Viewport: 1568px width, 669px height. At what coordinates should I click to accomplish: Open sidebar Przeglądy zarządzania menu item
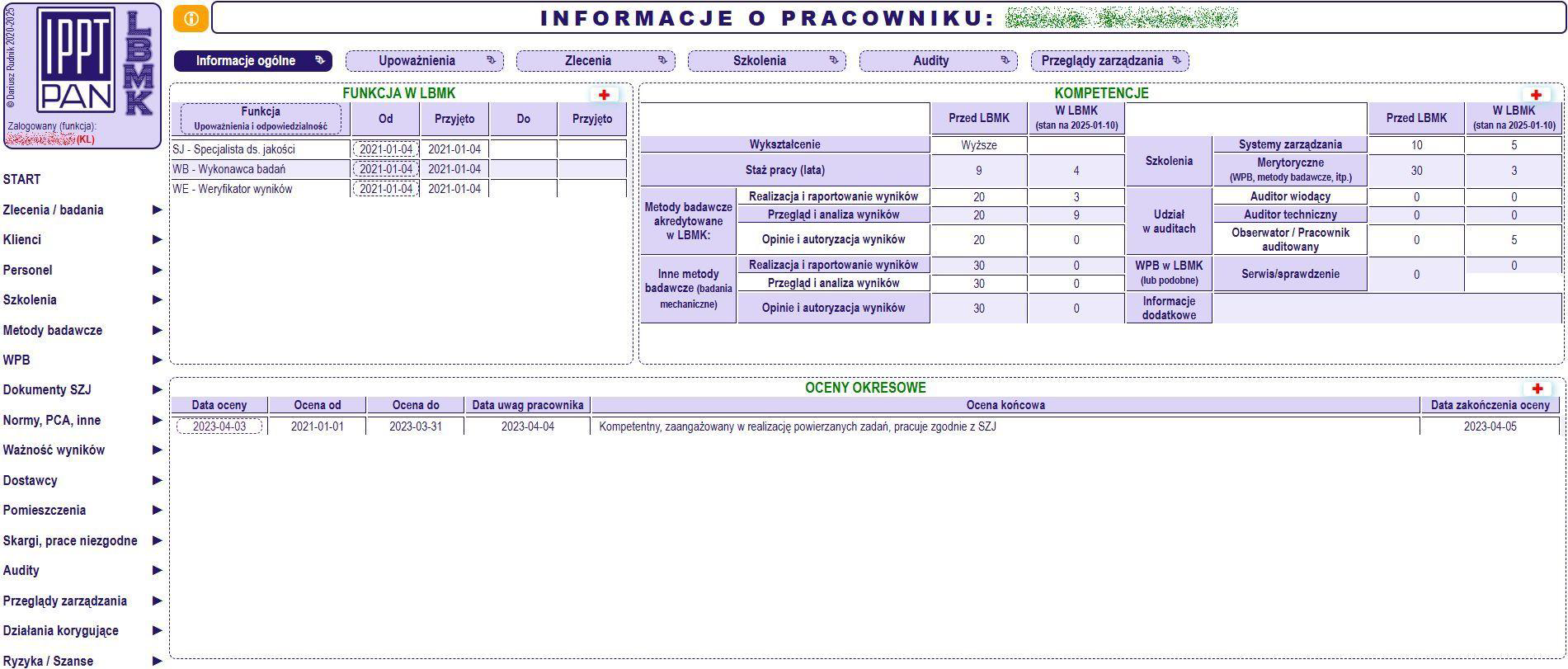pos(65,601)
